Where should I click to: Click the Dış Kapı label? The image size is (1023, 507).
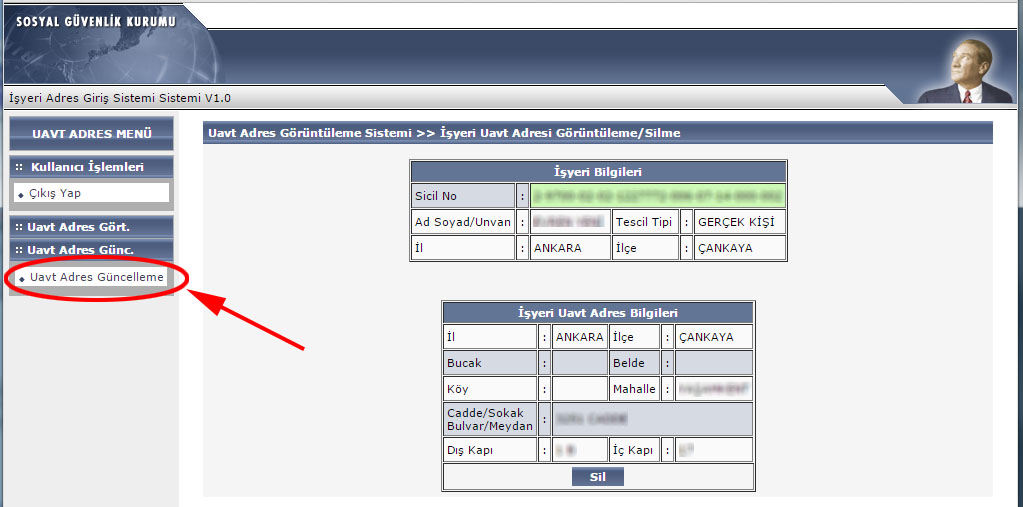pos(490,450)
